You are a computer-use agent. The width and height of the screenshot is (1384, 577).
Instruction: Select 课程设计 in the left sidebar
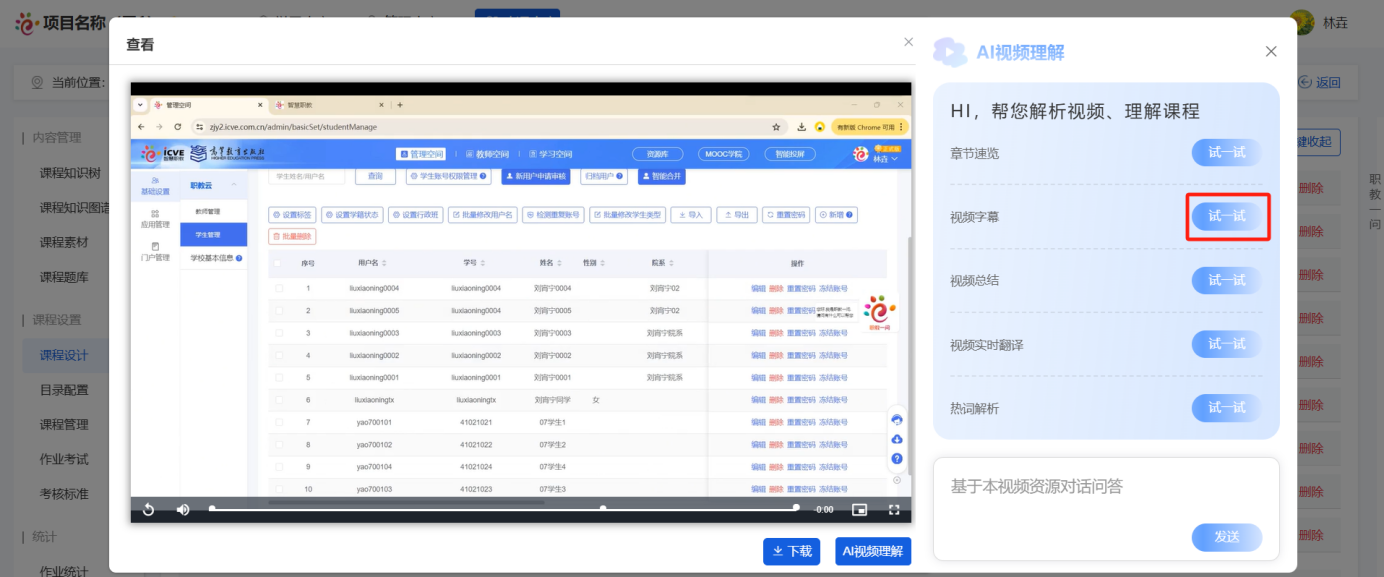click(64, 355)
